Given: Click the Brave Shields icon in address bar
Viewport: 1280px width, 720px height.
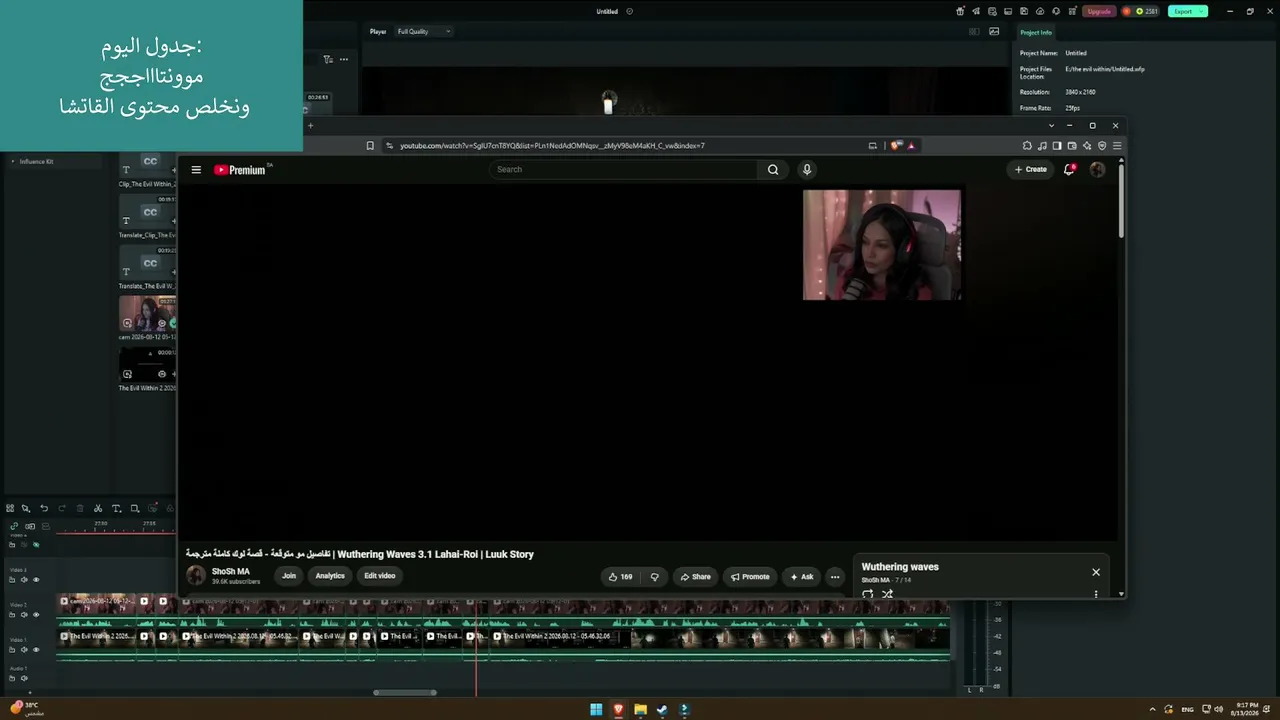Looking at the screenshot, I should click(896, 146).
